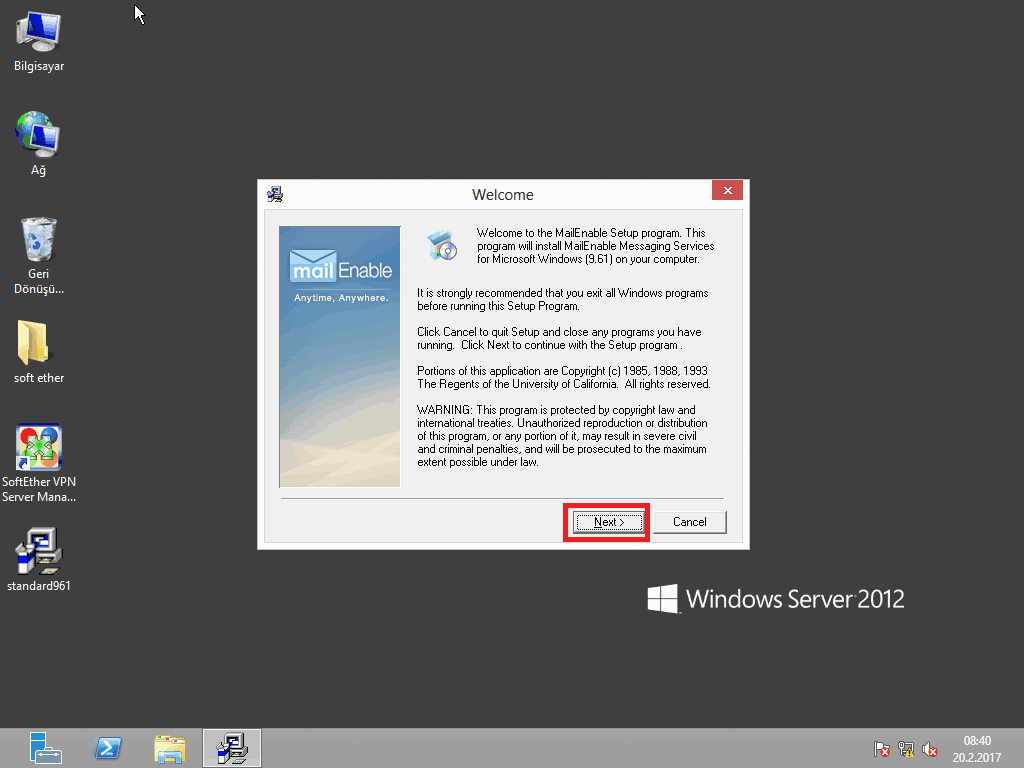Screen dimensions: 1024x768
Task: Click the muted speaker tray icon
Action: (x=930, y=749)
